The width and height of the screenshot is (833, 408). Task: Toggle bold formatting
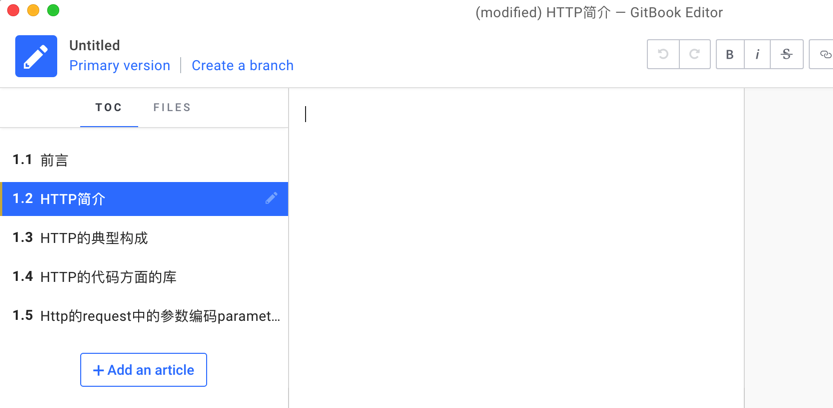point(730,54)
